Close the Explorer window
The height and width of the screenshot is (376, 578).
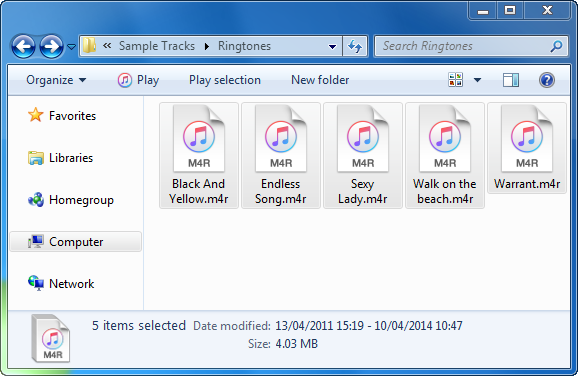[547, 11]
